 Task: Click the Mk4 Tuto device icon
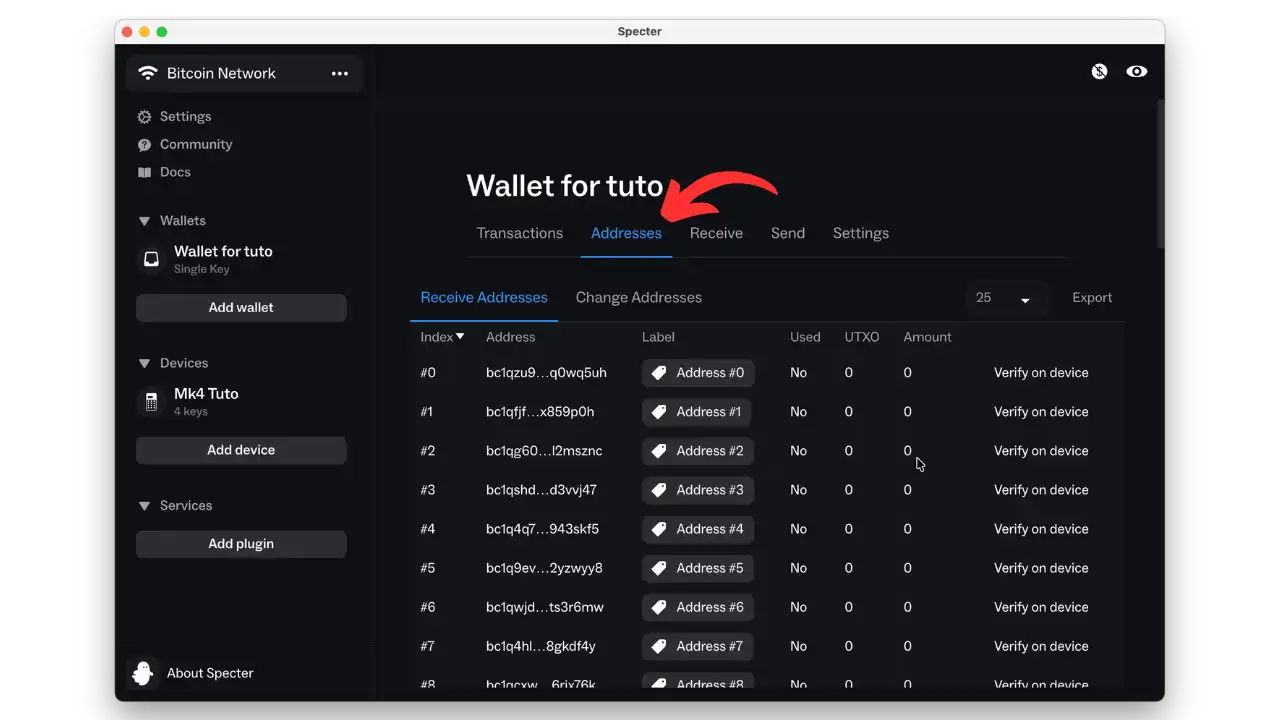(151, 401)
